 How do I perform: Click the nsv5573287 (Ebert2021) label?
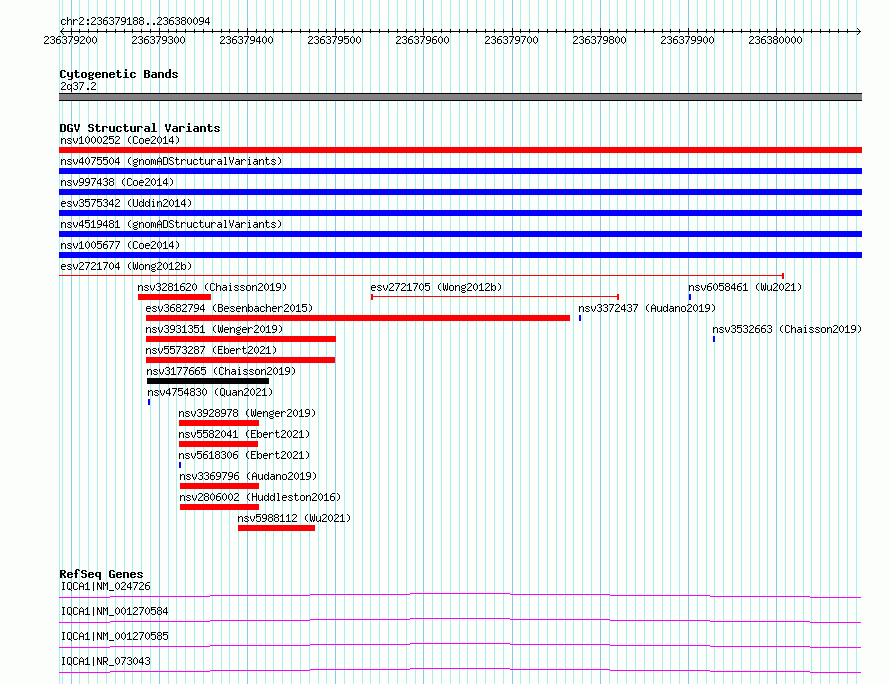(211, 350)
